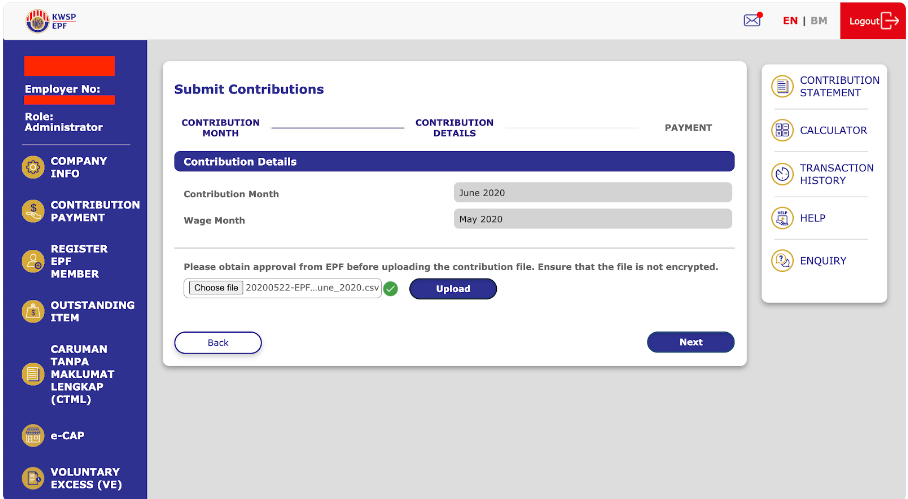Select the Payment step label
The width and height of the screenshot is (908, 499).
(688, 128)
